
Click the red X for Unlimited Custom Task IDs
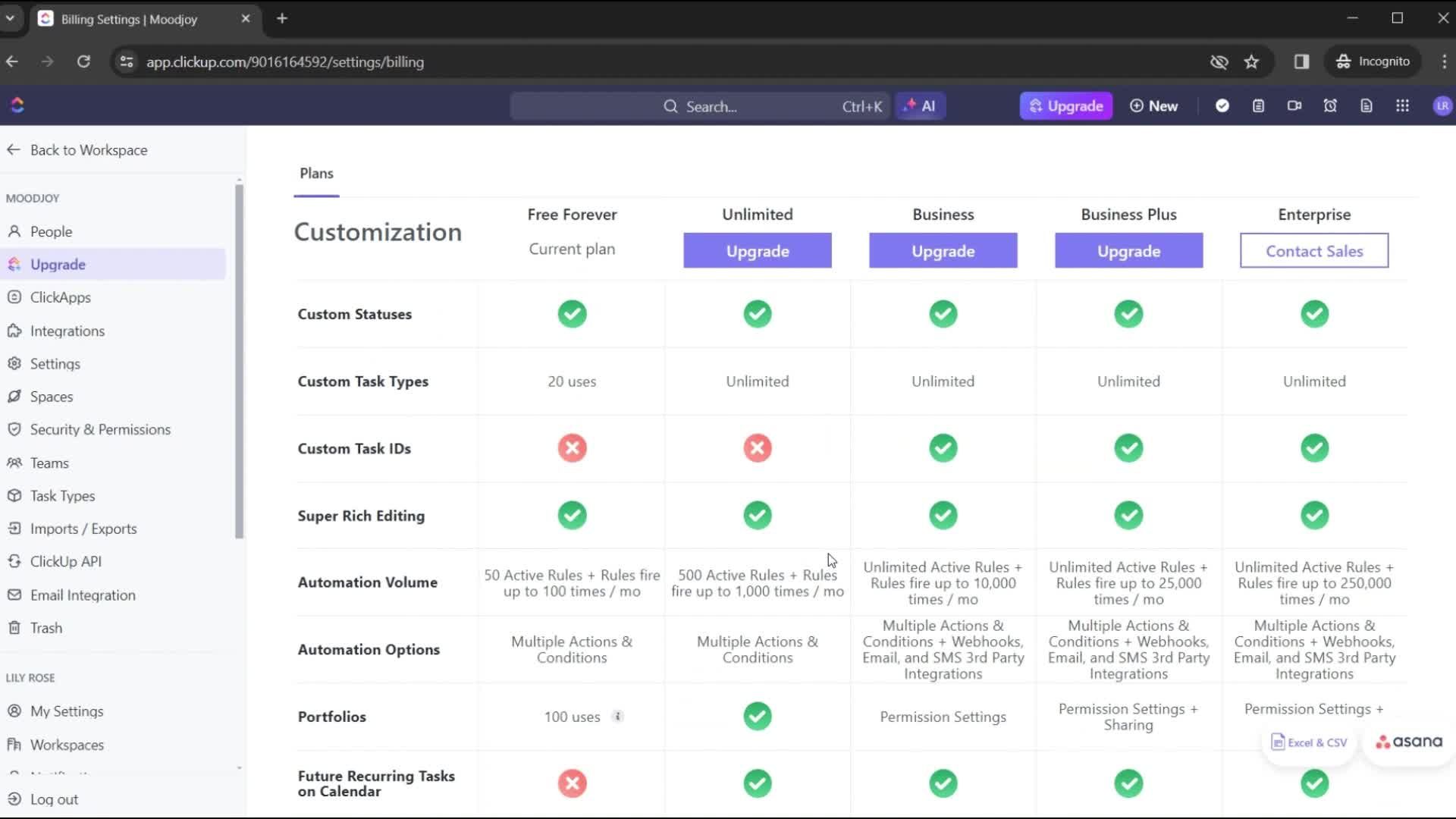(758, 448)
